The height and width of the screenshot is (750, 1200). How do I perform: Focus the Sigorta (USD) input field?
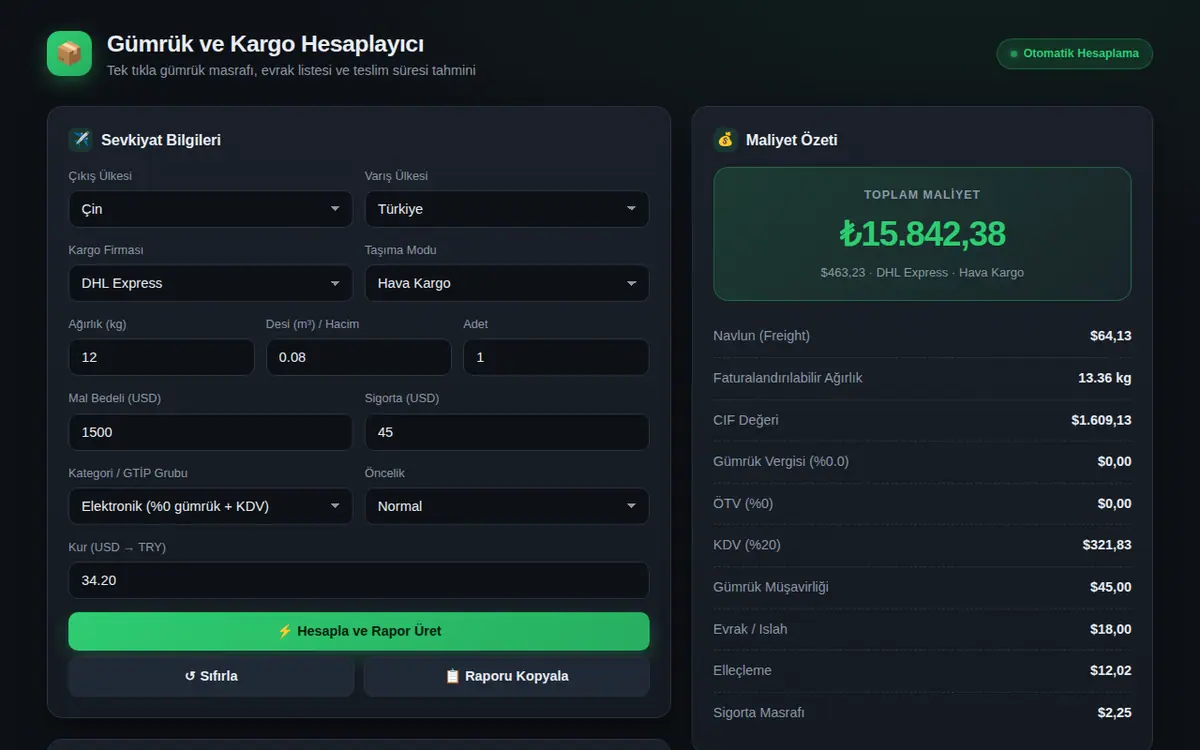pos(507,432)
